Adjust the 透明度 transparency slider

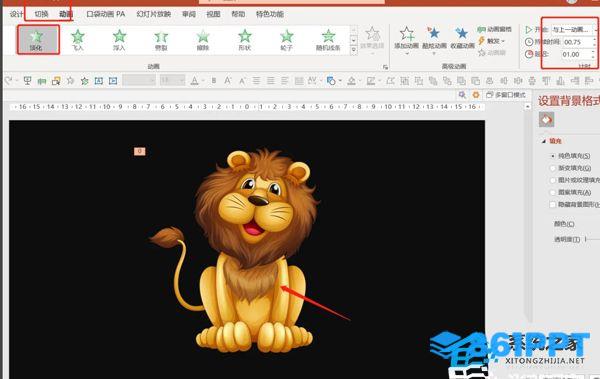click(592, 239)
